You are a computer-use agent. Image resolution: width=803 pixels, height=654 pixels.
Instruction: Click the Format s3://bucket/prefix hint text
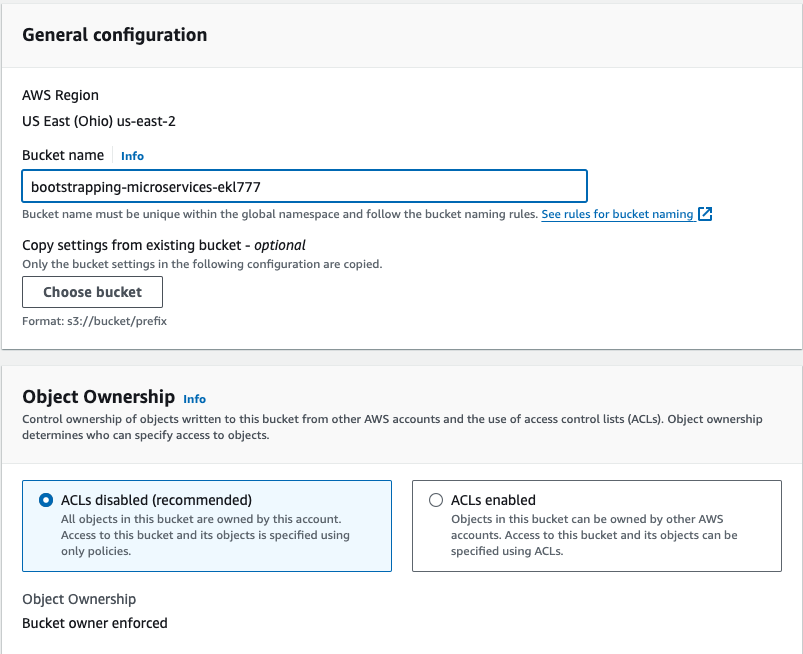[94, 321]
